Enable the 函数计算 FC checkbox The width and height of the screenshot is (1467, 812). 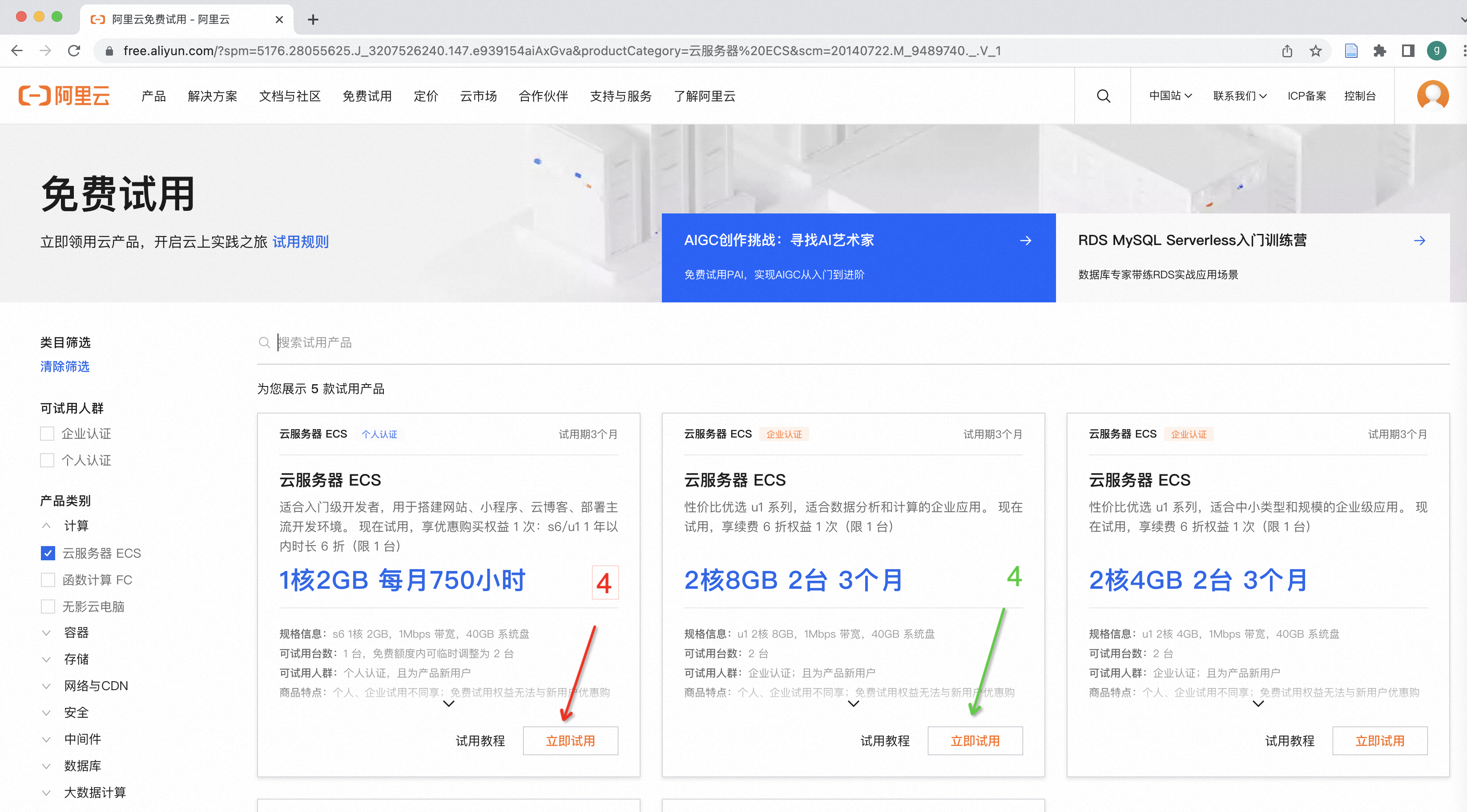[48, 580]
